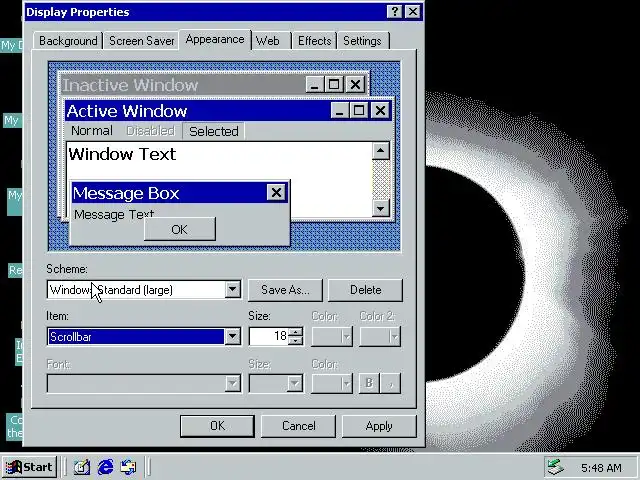640x480 pixels.
Task: Click the preview Active Window maximize icon
Action: click(x=359, y=110)
